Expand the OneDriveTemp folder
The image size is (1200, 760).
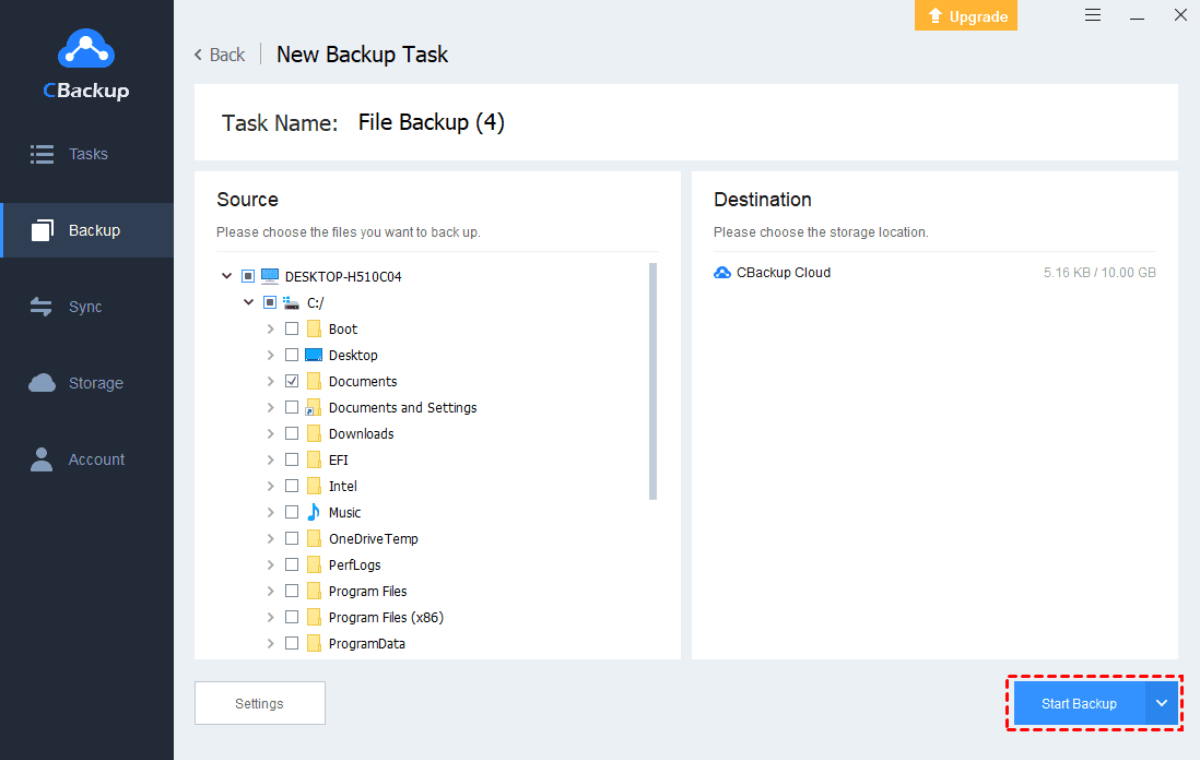pos(270,539)
